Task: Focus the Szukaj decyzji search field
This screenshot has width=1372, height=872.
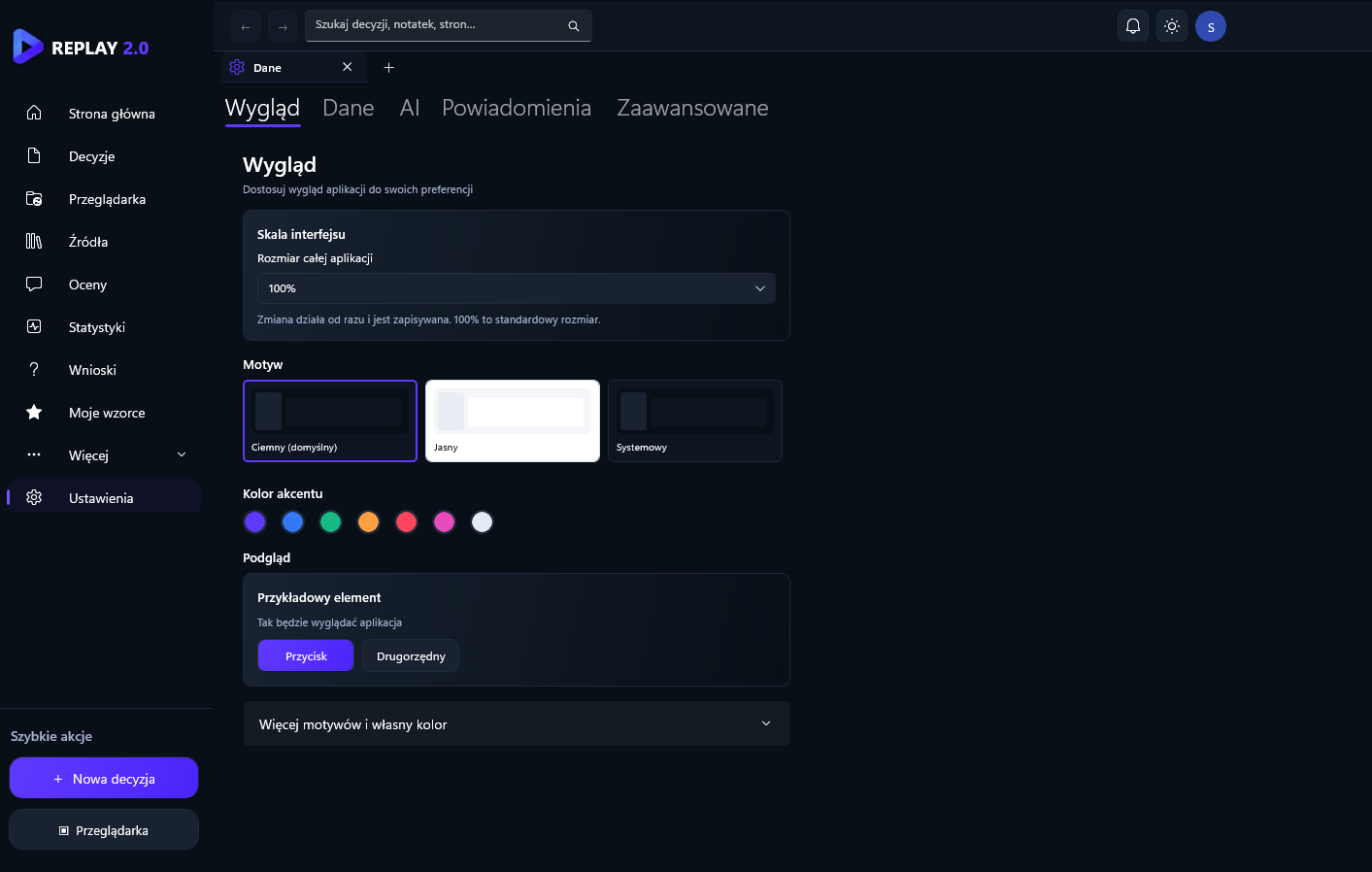Action: [449, 25]
